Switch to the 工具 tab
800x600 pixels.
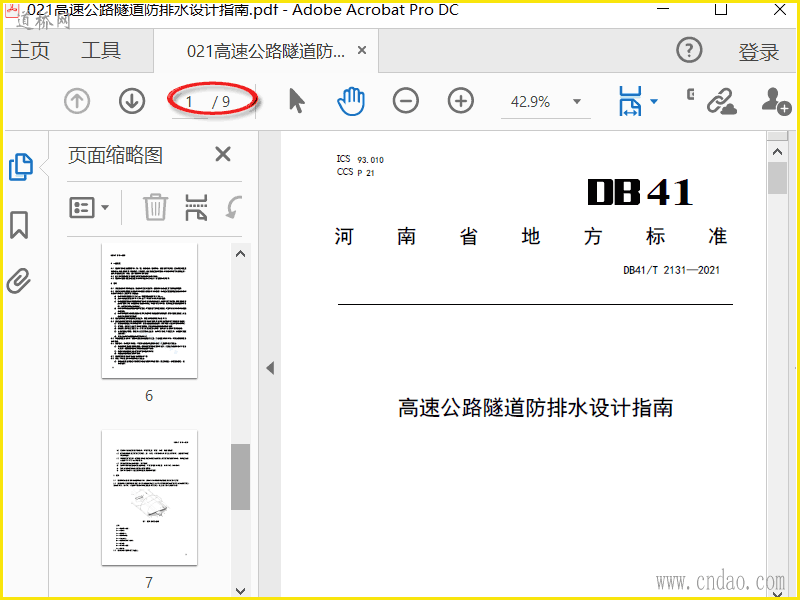click(101, 51)
